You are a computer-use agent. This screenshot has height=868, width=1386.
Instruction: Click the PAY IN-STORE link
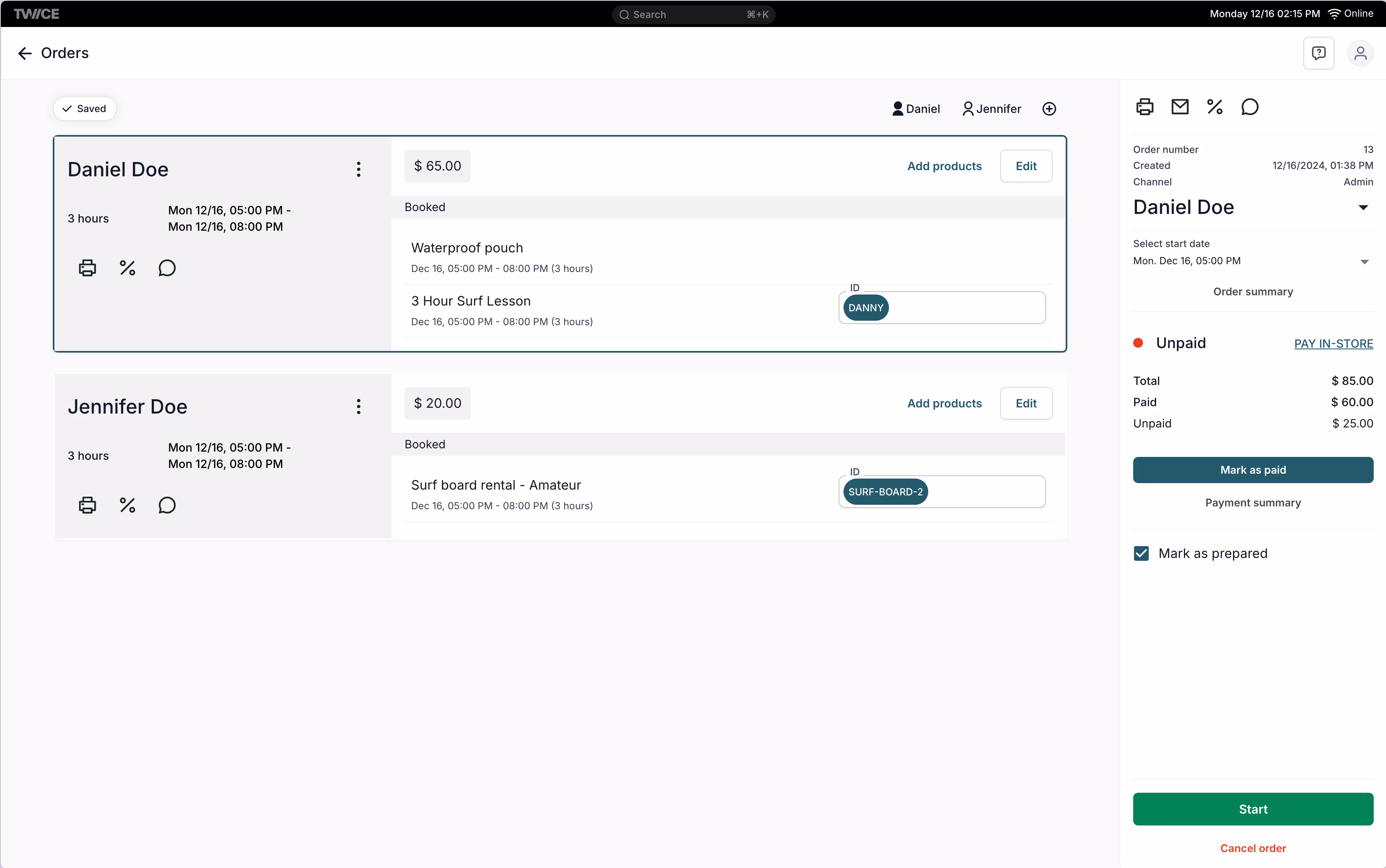[x=1333, y=343]
